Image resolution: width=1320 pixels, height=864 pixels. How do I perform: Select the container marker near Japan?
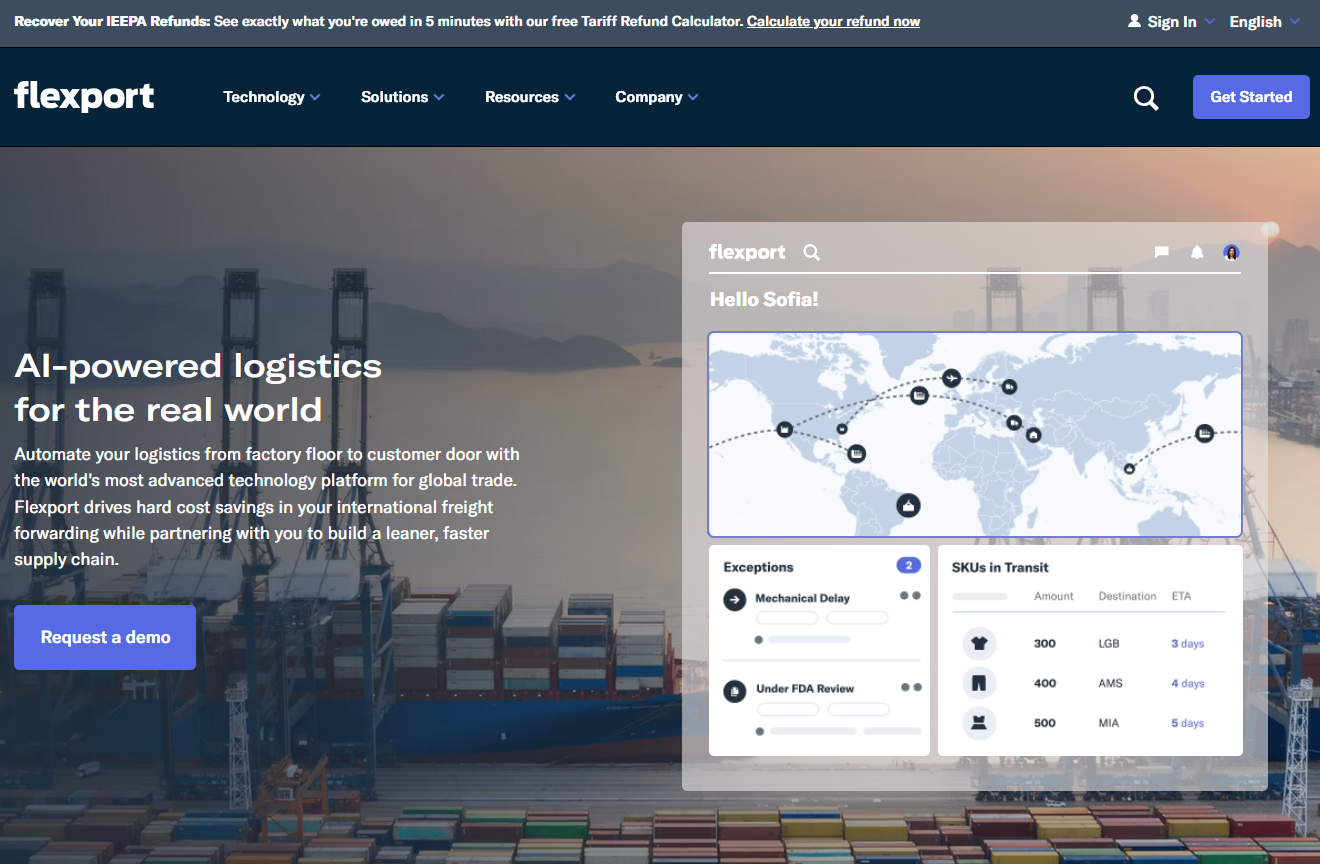coord(1205,433)
